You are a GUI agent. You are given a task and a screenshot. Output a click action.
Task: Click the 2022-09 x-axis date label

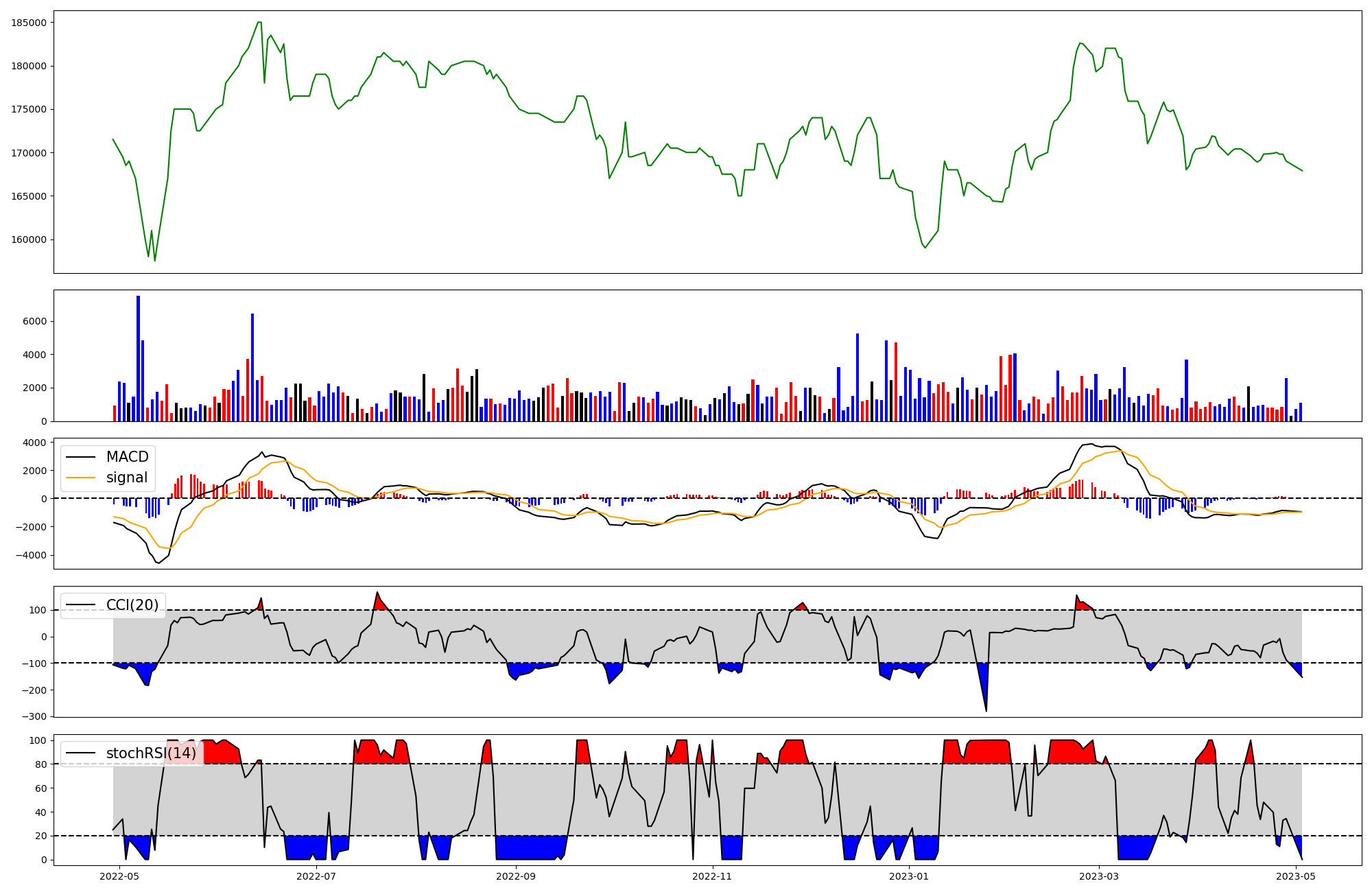pyautogui.click(x=516, y=876)
